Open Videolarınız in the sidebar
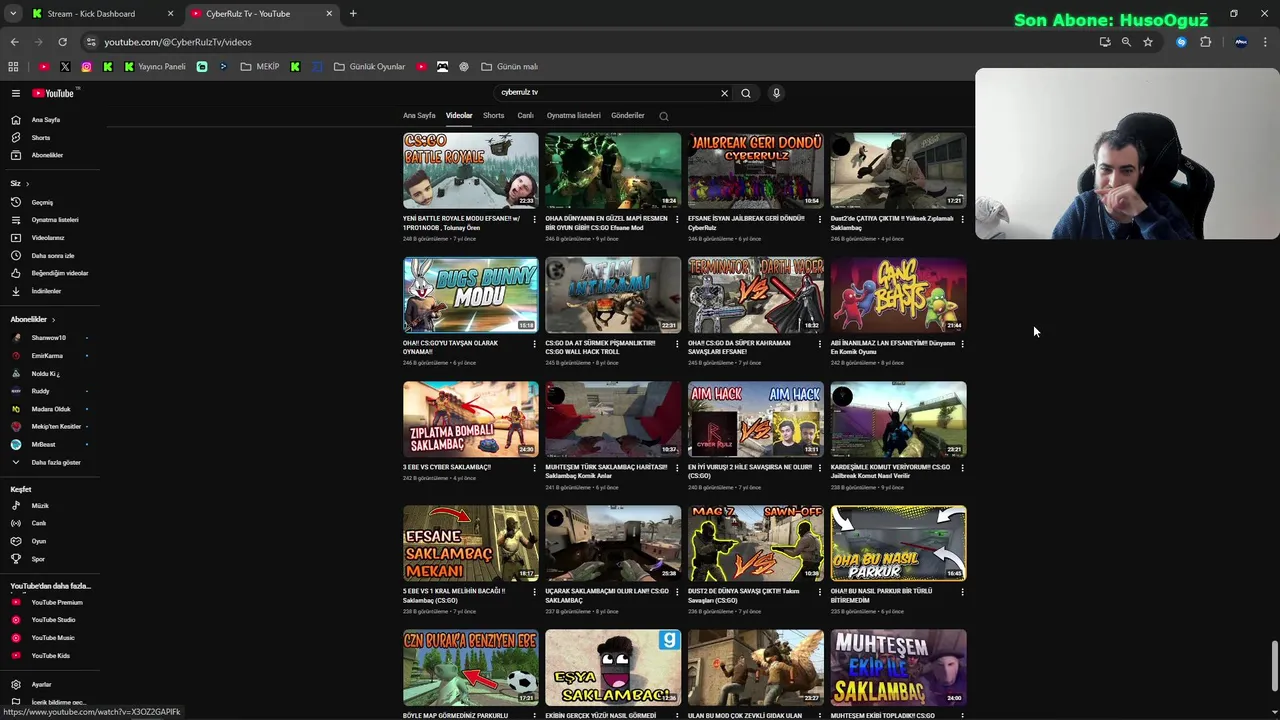This screenshot has width=1280, height=720. click(x=50, y=238)
